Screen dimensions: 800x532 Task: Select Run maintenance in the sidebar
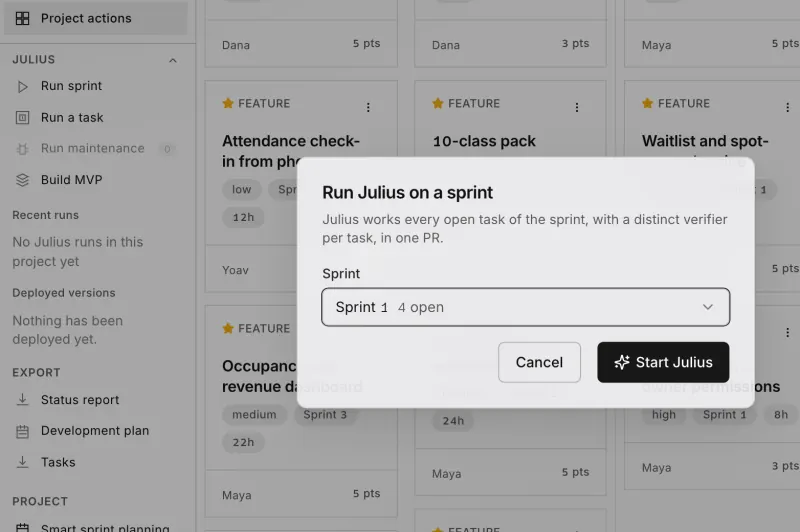92,148
